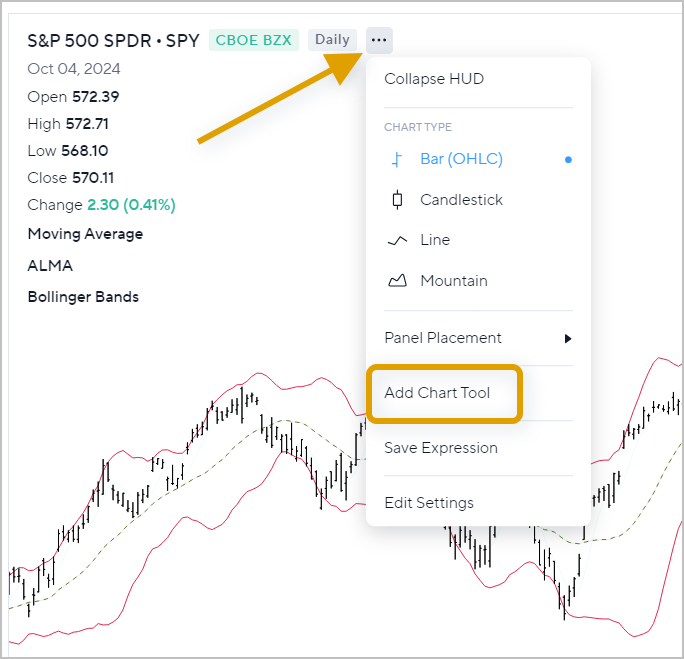Expand Panel Placement submenu arrow
This screenshot has height=659, width=684.
568,338
